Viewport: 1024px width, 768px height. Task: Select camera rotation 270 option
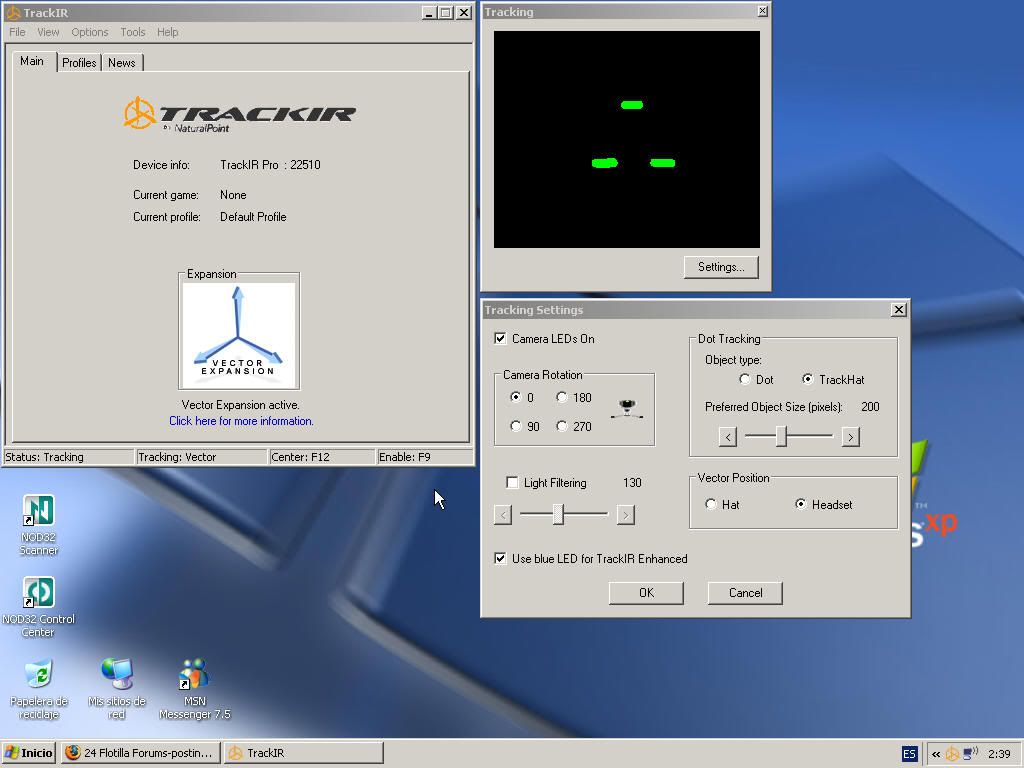tap(562, 426)
